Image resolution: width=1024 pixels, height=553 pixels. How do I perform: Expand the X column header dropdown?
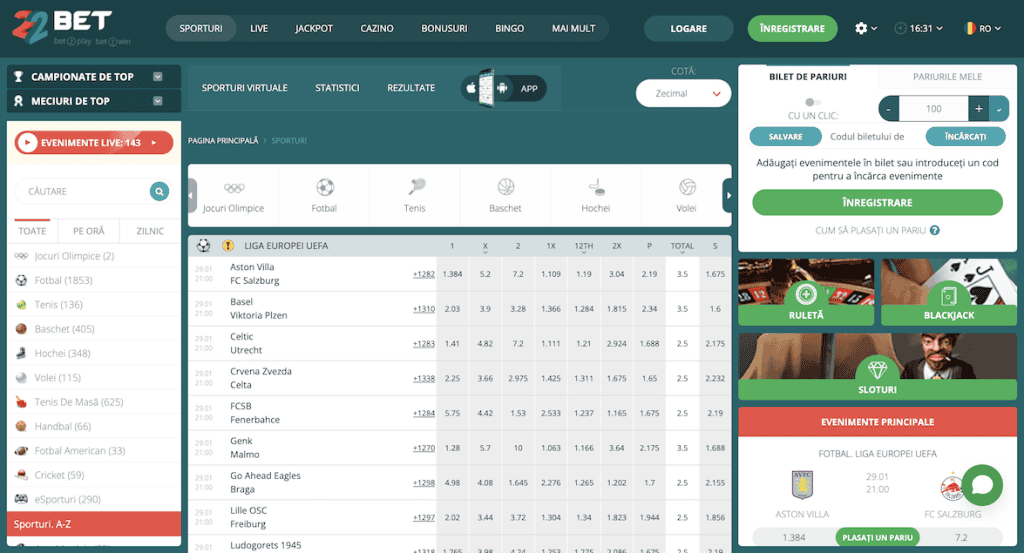(485, 247)
